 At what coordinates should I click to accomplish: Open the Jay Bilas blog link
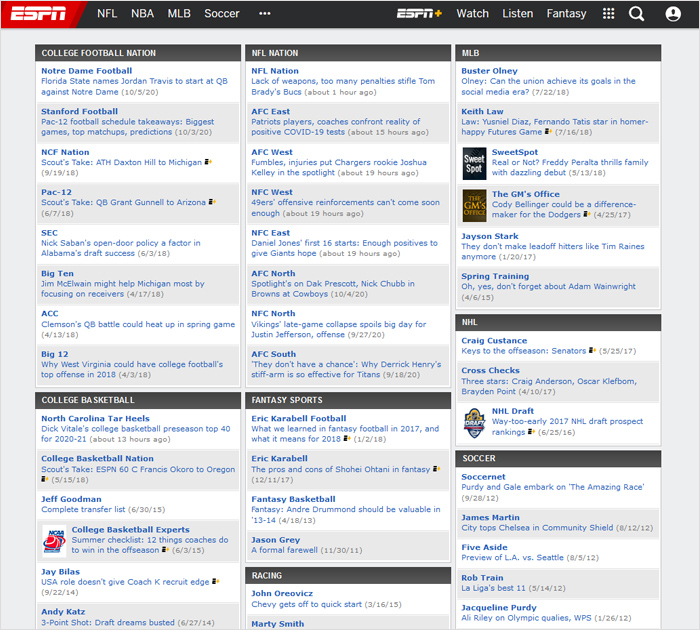pos(60,572)
